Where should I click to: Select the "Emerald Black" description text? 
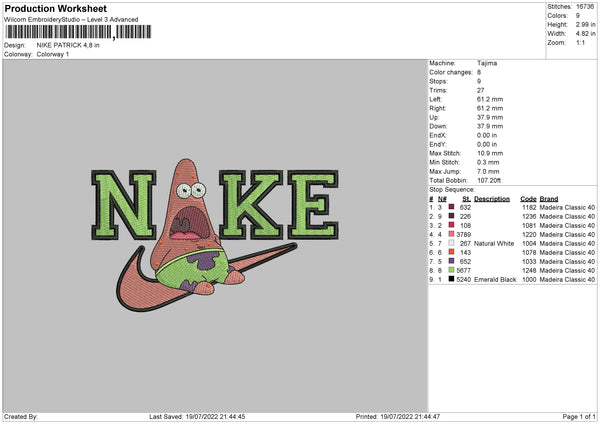pyautogui.click(x=495, y=279)
